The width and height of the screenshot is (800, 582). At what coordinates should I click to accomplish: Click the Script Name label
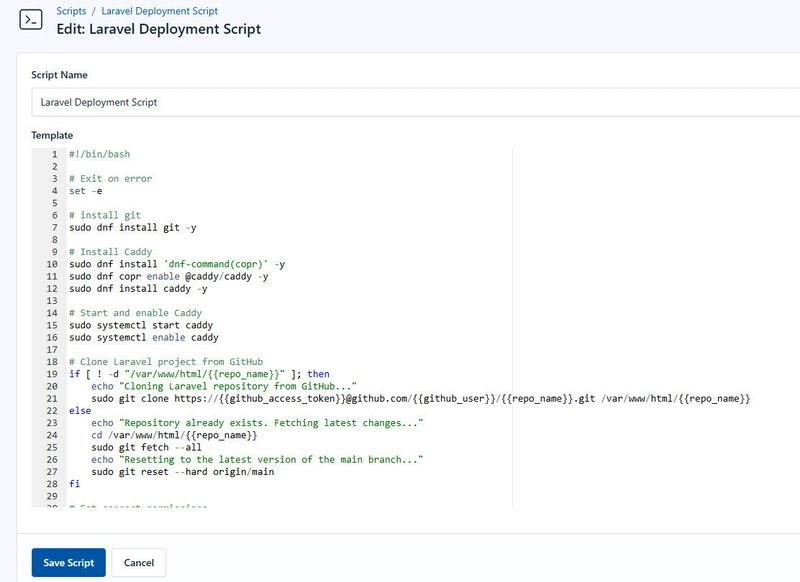[x=59, y=75]
